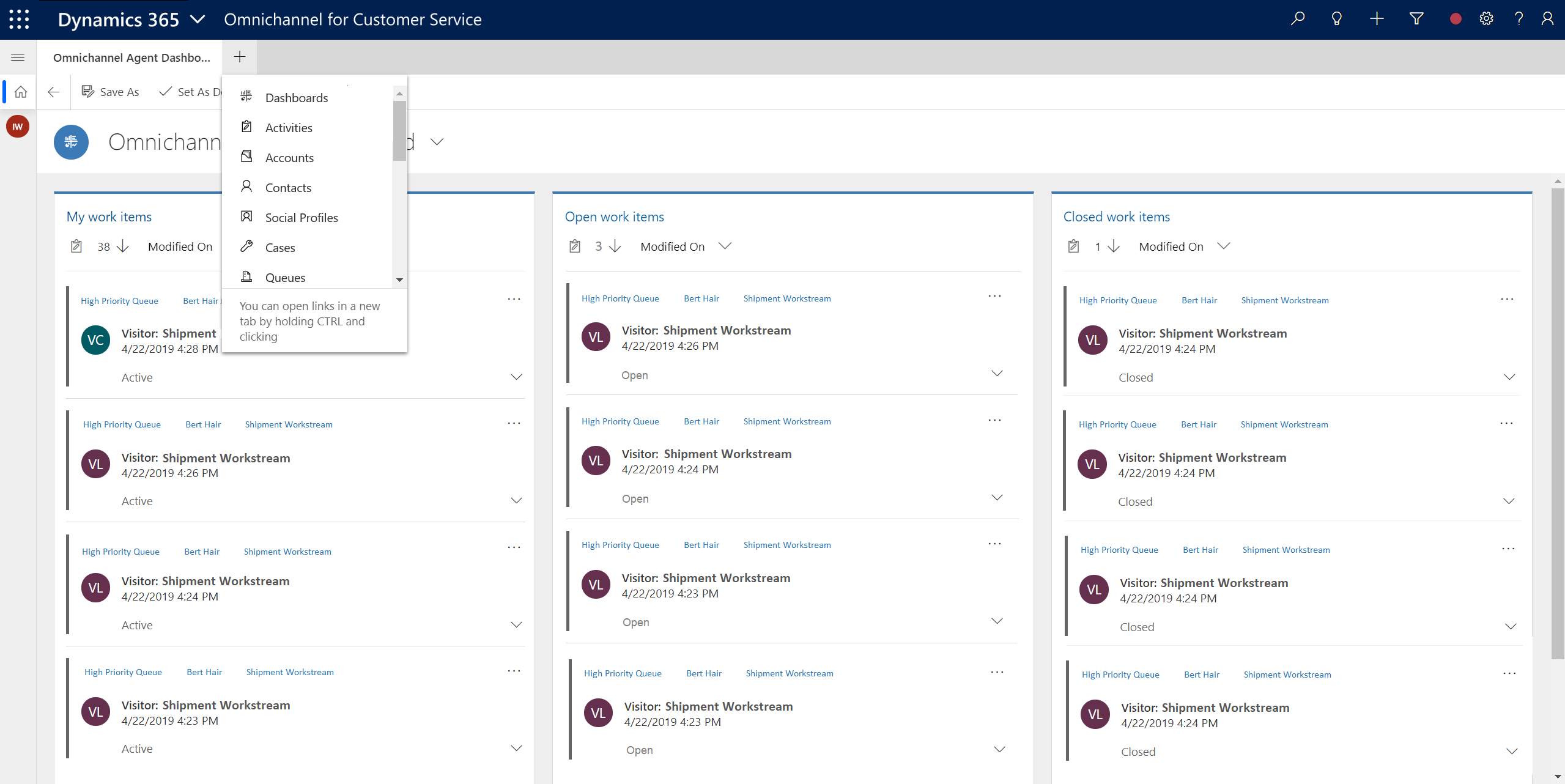Click the Social Profiles icon in navigation menu

pyautogui.click(x=247, y=216)
